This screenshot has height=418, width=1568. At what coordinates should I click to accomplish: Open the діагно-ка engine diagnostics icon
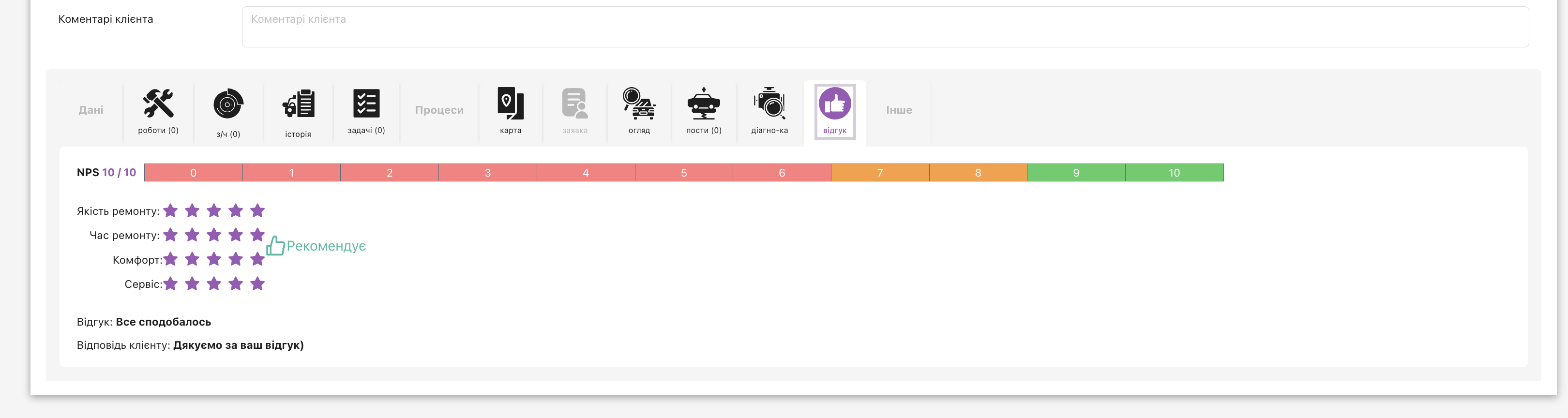769,104
